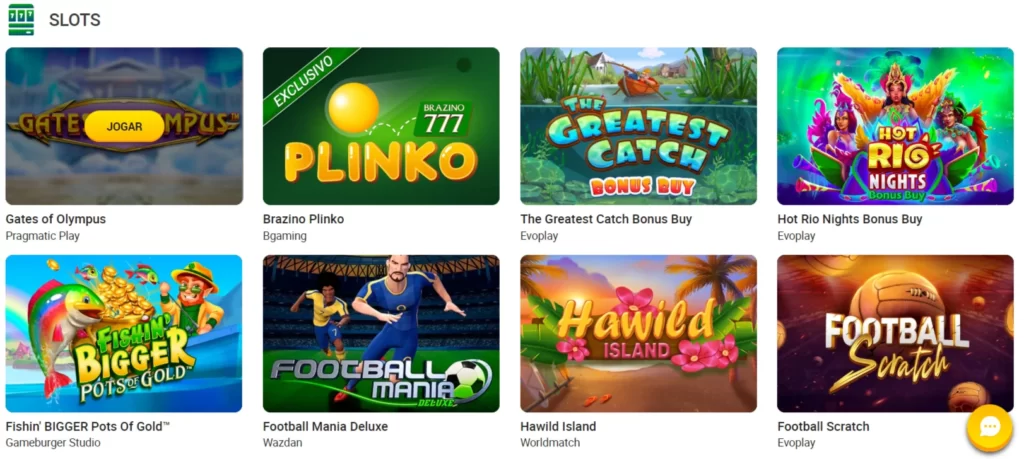Click the Worldmatch provider label
Viewport: 1024px width, 459px height.
point(550,443)
